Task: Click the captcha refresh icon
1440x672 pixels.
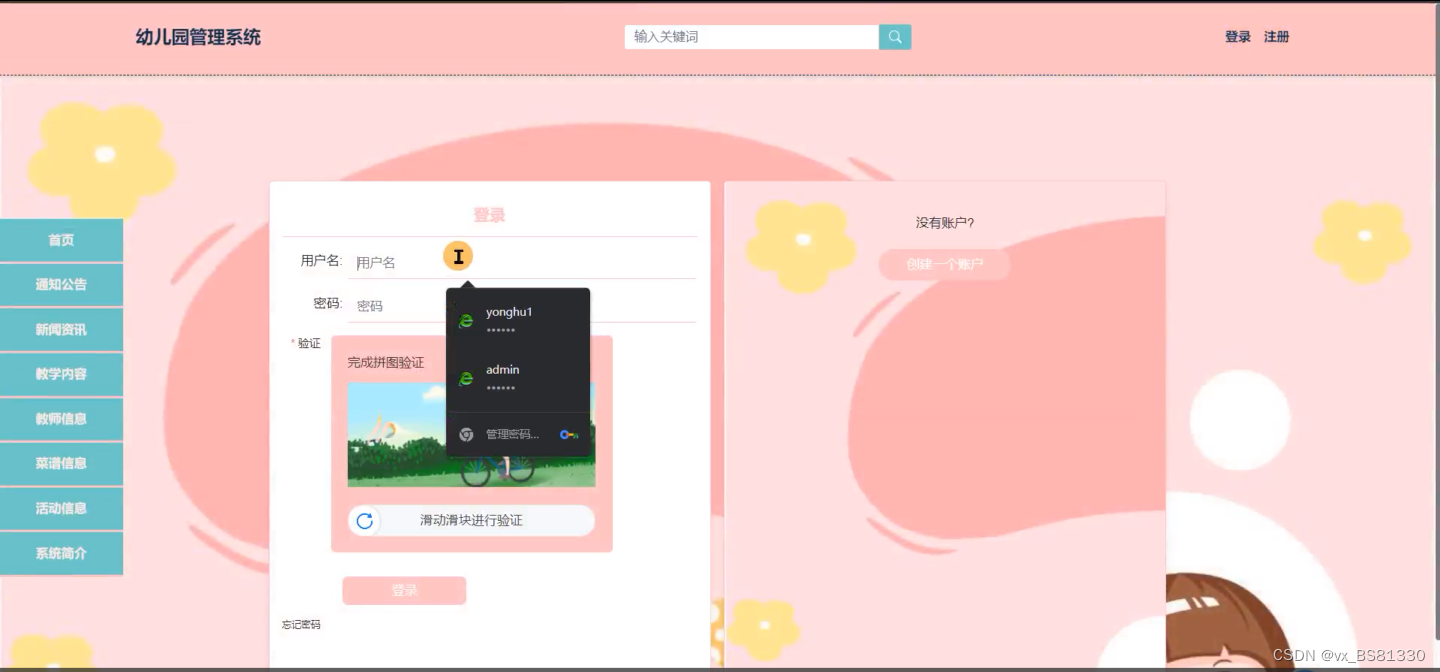Action: [365, 520]
